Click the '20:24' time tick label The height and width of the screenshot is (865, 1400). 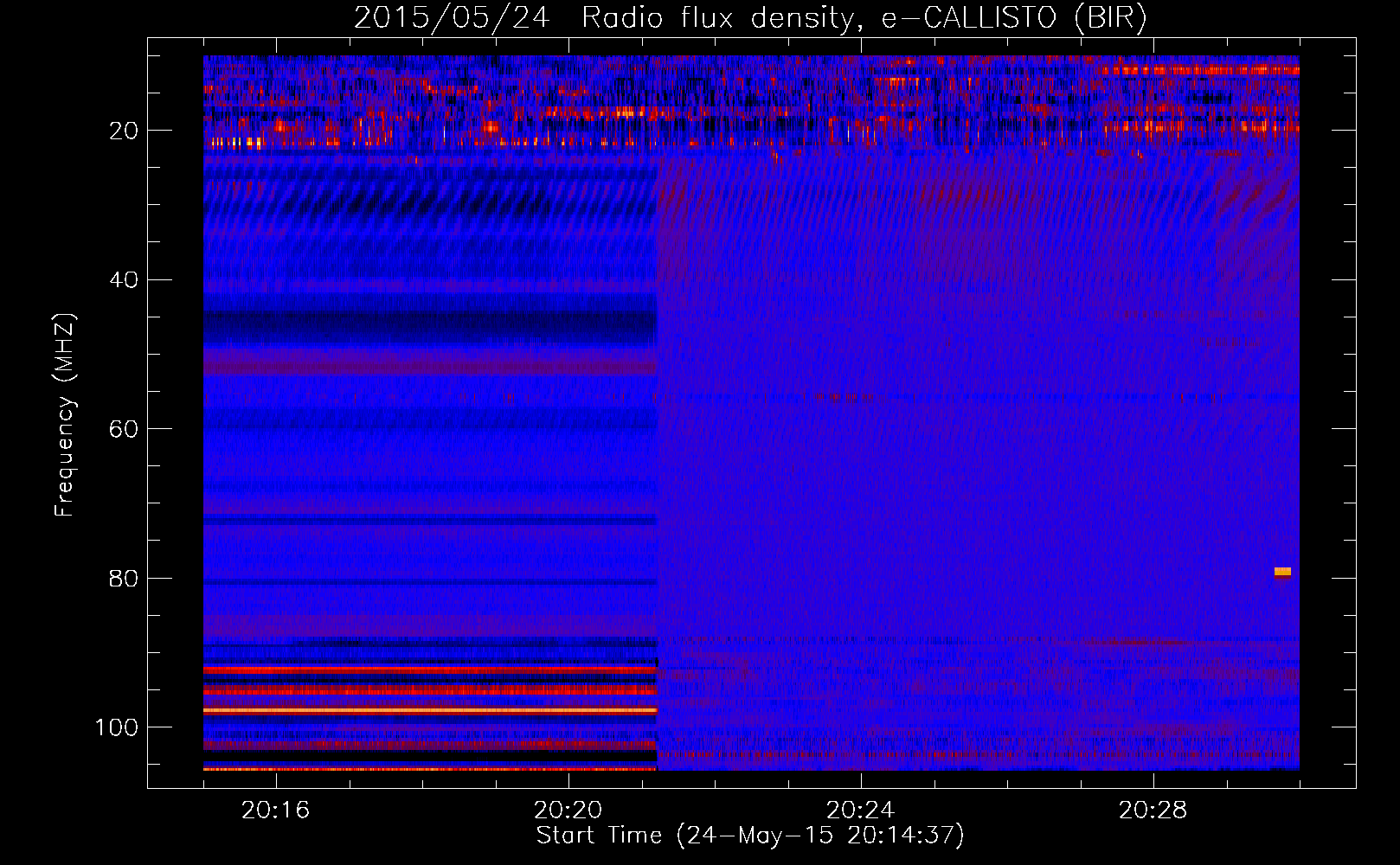coord(861,811)
